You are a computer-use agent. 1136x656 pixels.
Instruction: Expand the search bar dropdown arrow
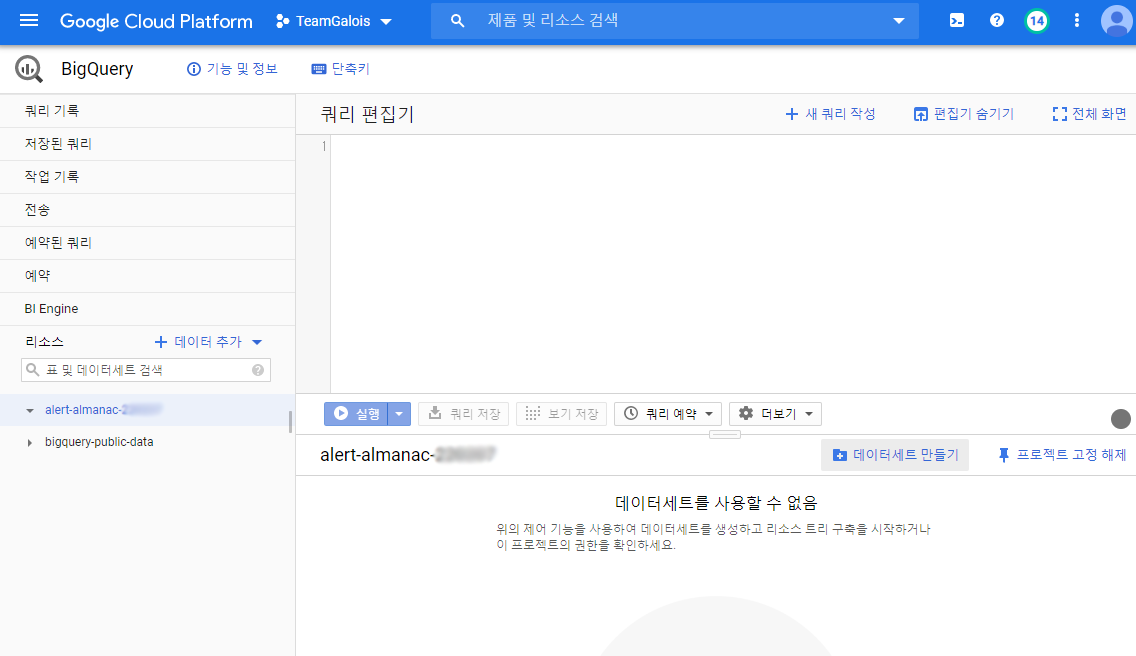tap(898, 21)
